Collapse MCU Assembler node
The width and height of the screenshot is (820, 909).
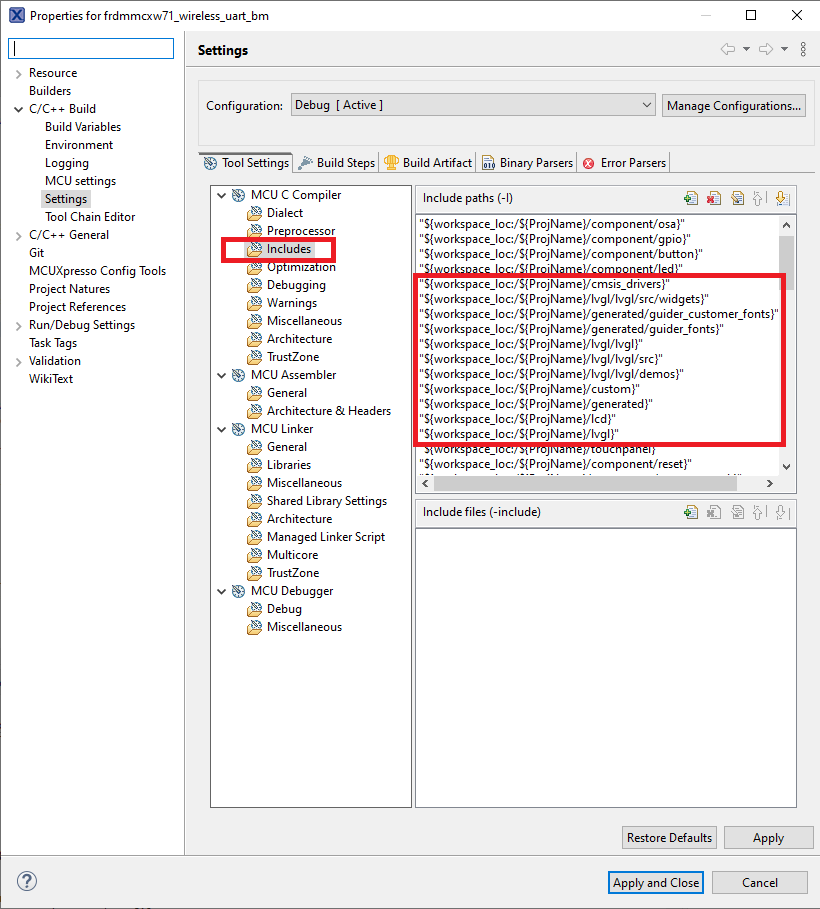(222, 376)
